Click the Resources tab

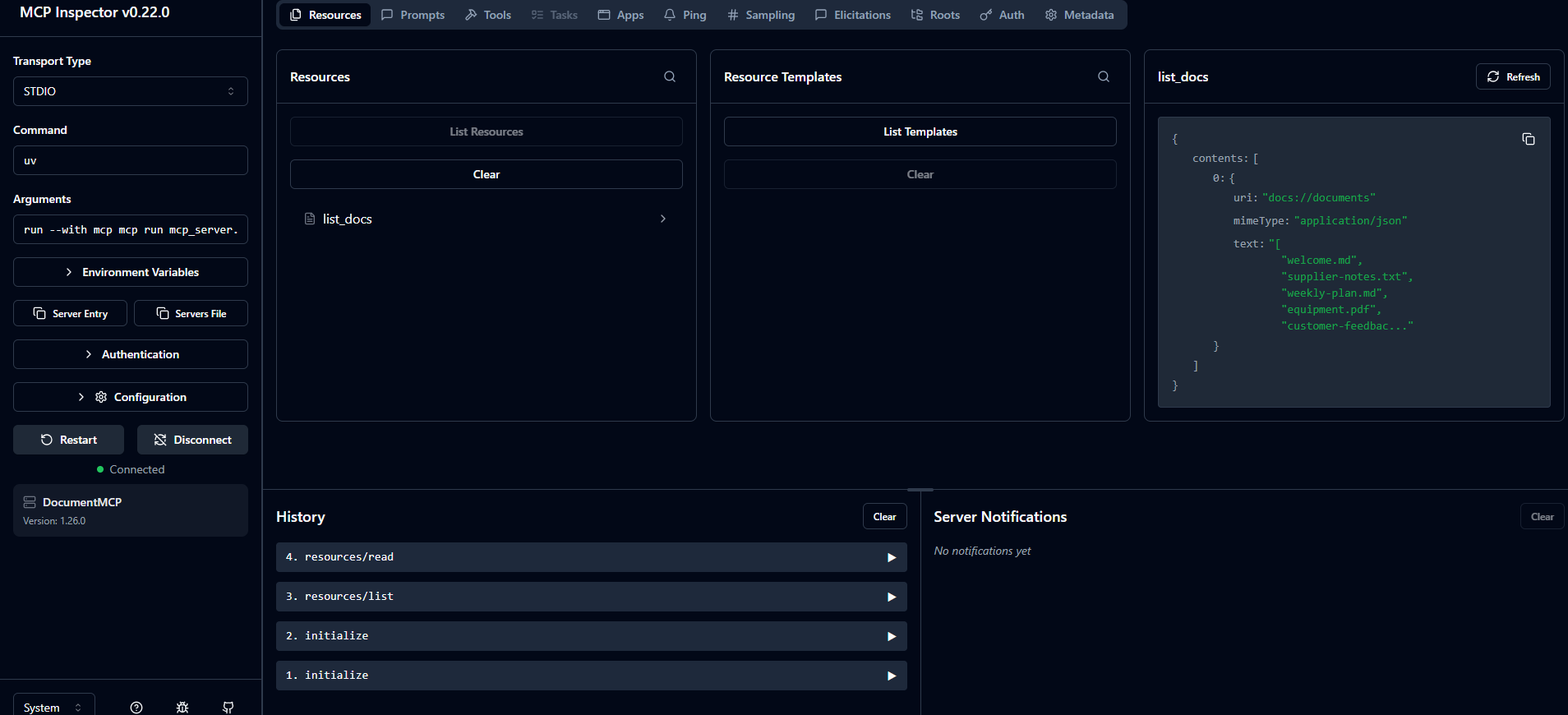(x=325, y=15)
